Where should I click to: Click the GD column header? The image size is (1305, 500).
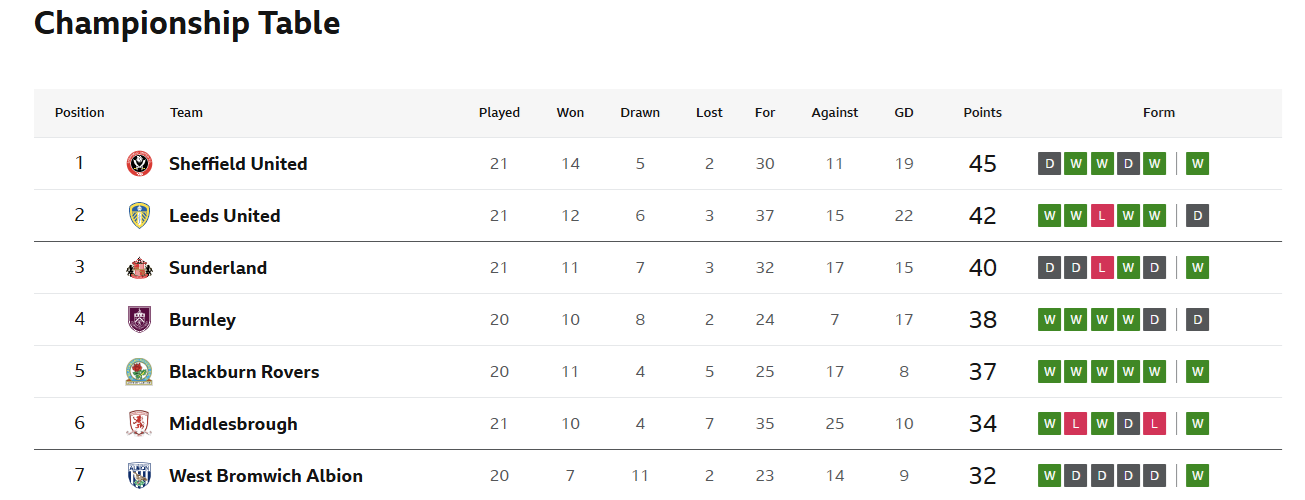click(x=904, y=113)
